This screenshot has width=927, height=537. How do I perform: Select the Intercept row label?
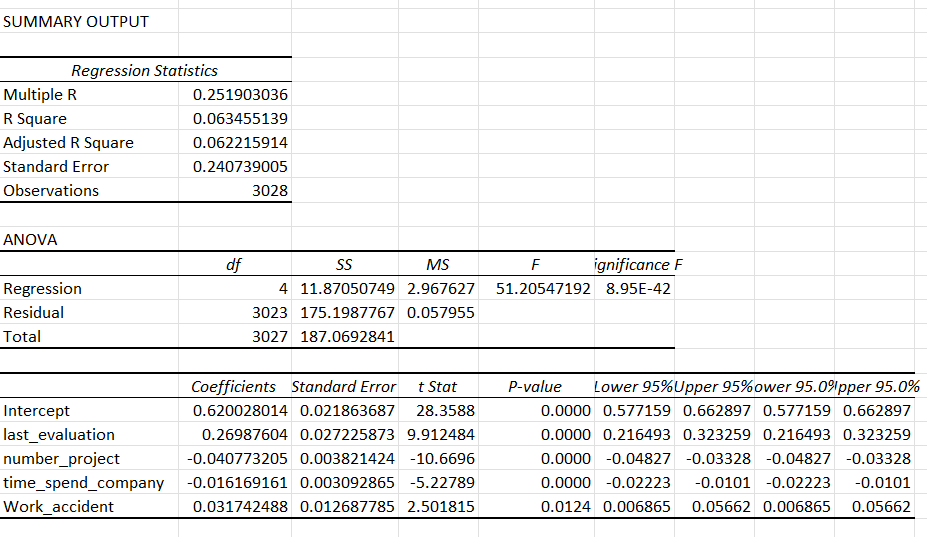tap(36, 410)
